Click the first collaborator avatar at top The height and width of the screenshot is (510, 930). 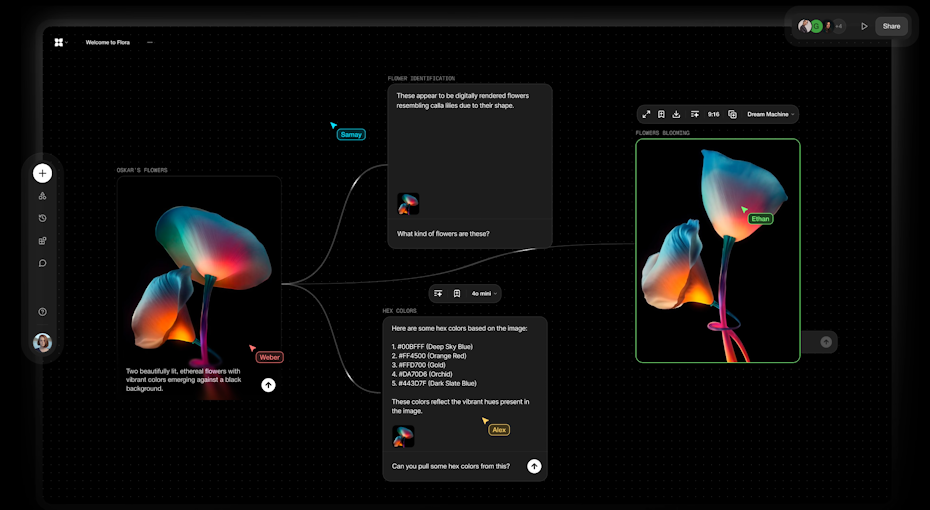pos(804,26)
